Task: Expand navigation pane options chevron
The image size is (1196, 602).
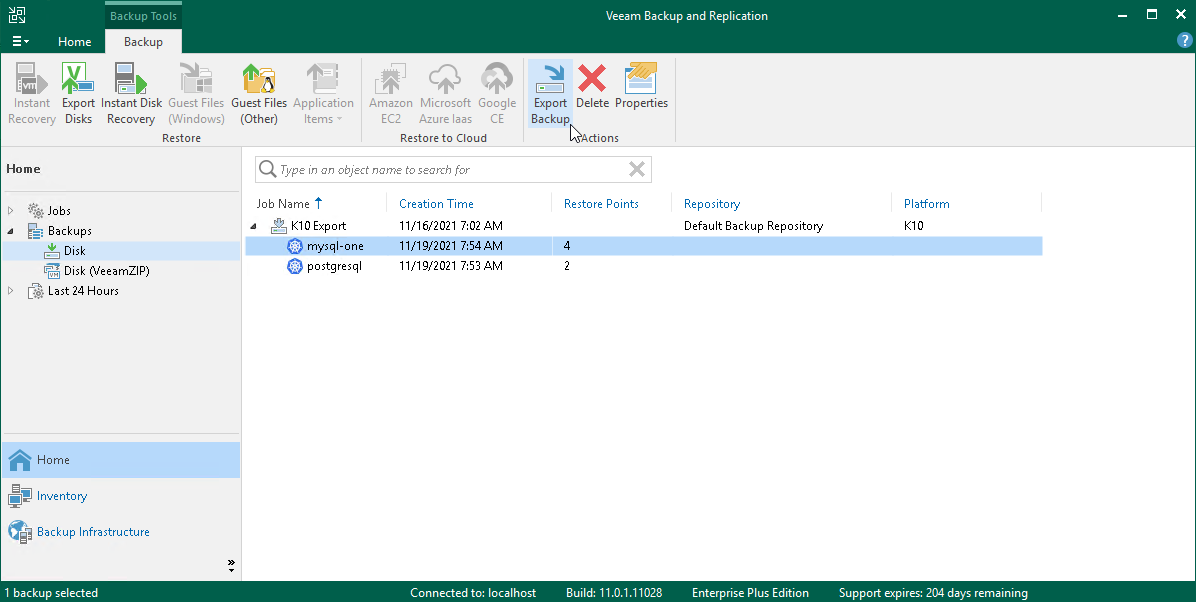Action: pyautogui.click(x=231, y=565)
